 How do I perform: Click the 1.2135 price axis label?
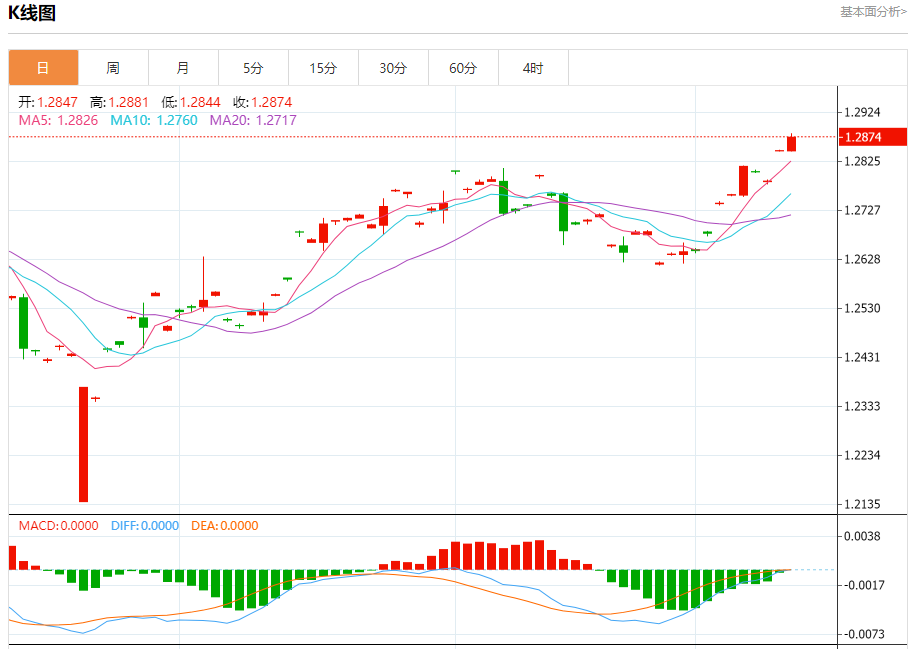pos(862,504)
